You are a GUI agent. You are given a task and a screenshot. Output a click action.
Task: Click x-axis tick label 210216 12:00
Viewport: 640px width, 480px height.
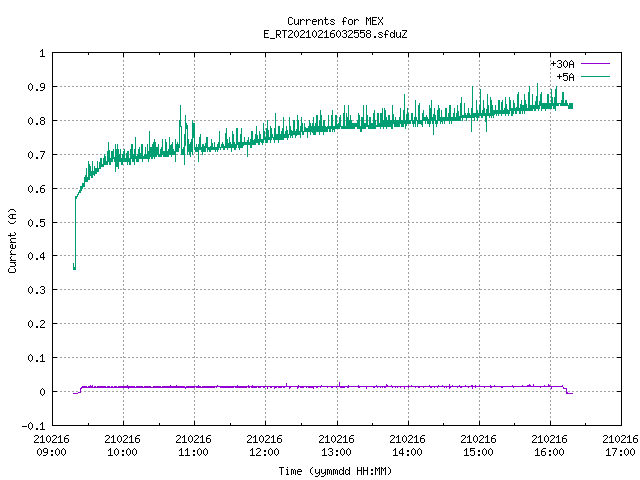coord(264,445)
